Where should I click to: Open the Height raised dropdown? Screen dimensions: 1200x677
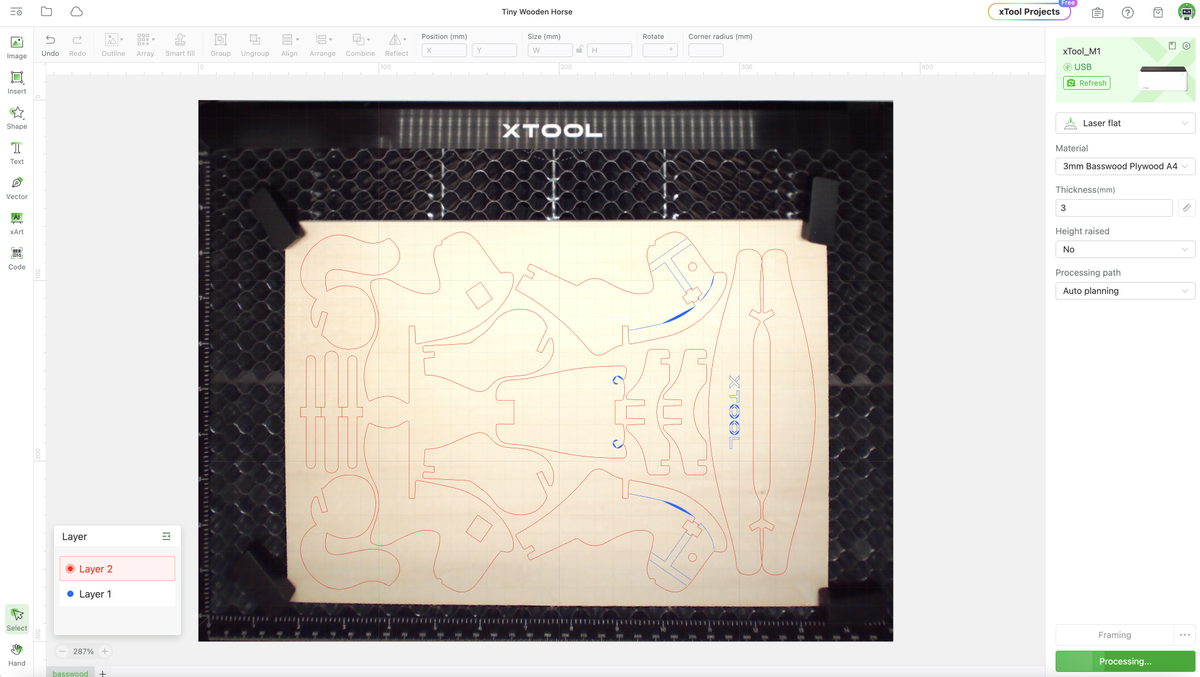coord(1125,249)
